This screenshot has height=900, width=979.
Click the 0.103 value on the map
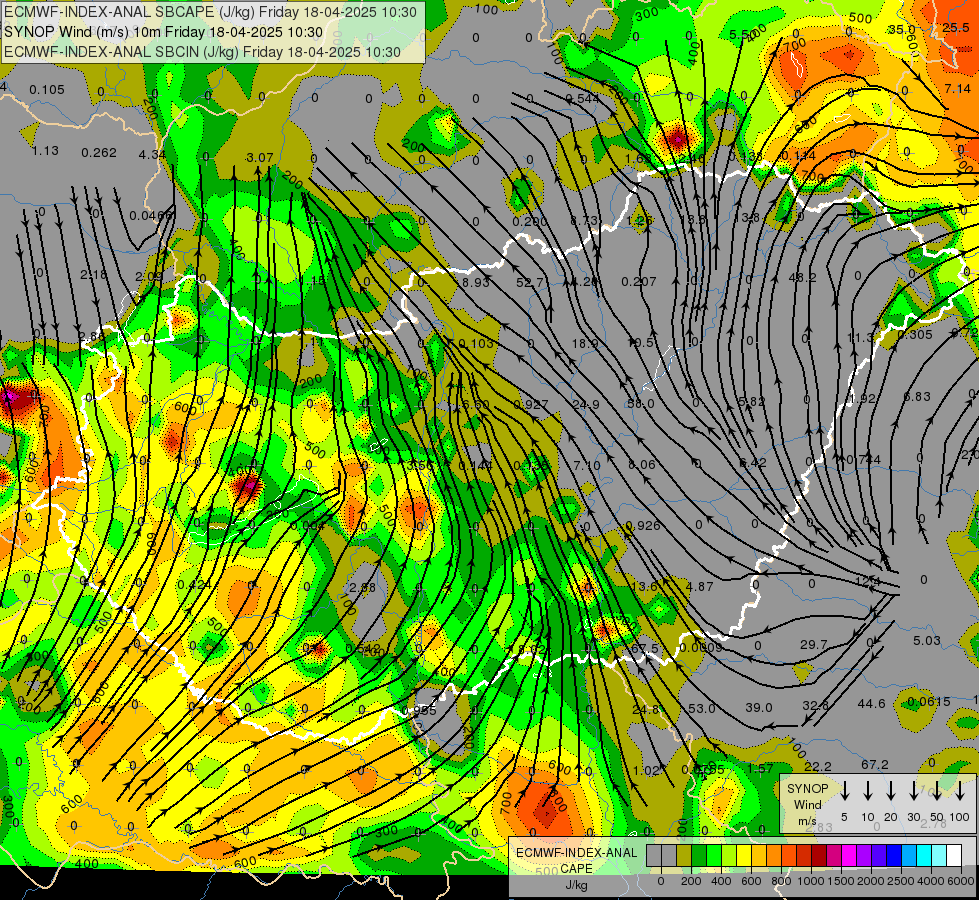[x=476, y=344]
